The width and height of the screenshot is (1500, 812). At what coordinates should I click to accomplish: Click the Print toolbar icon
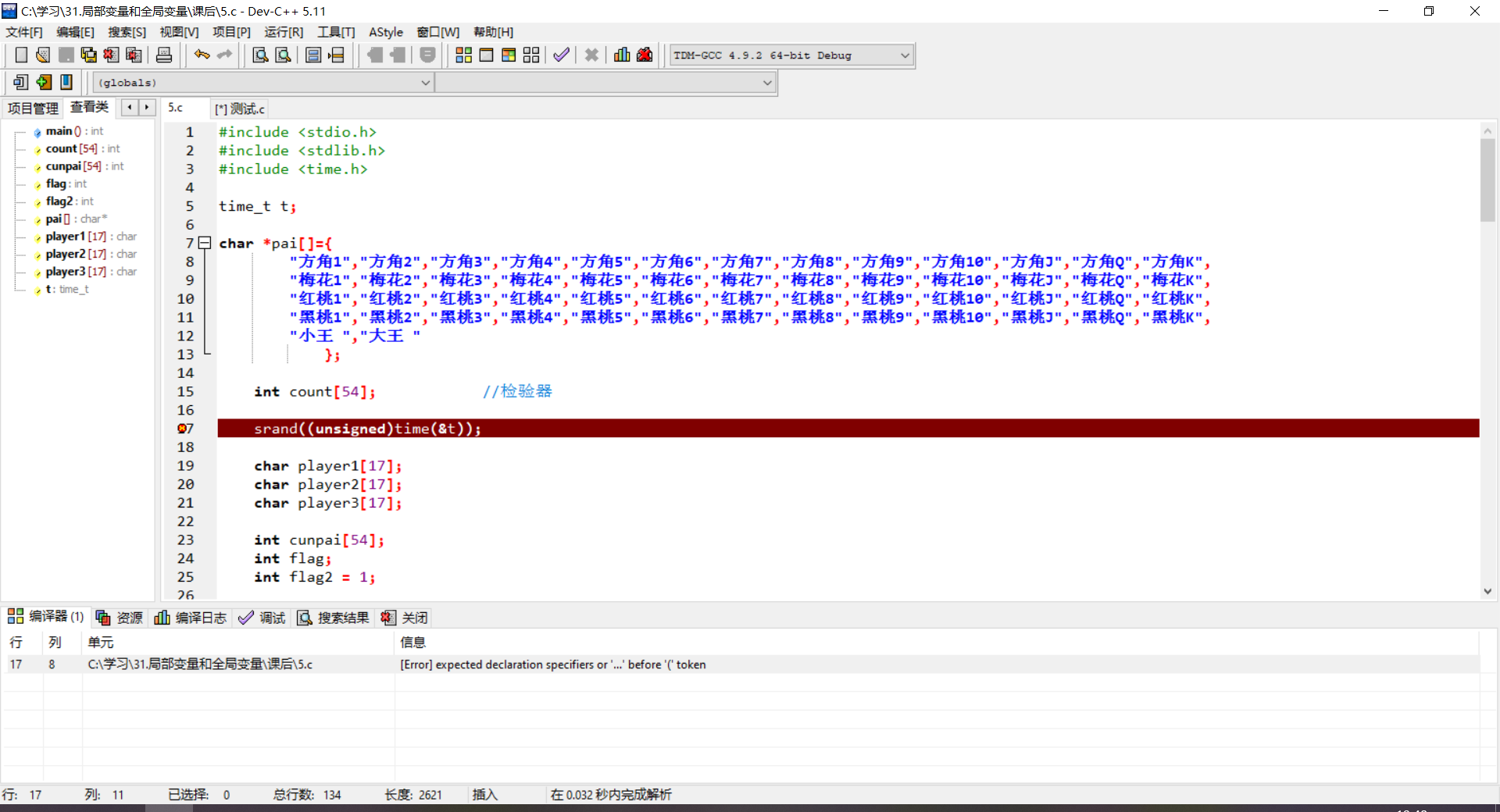pos(164,55)
